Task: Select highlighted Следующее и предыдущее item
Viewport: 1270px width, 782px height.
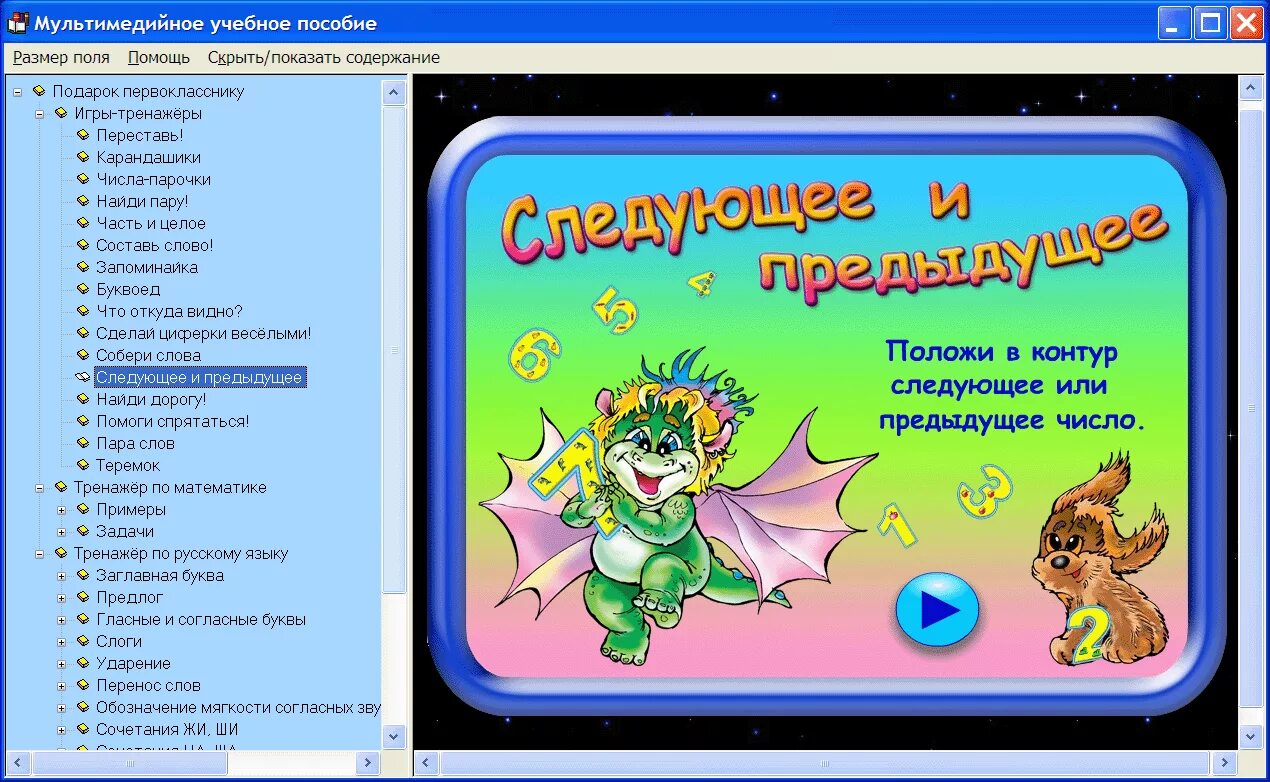Action: click(x=199, y=377)
